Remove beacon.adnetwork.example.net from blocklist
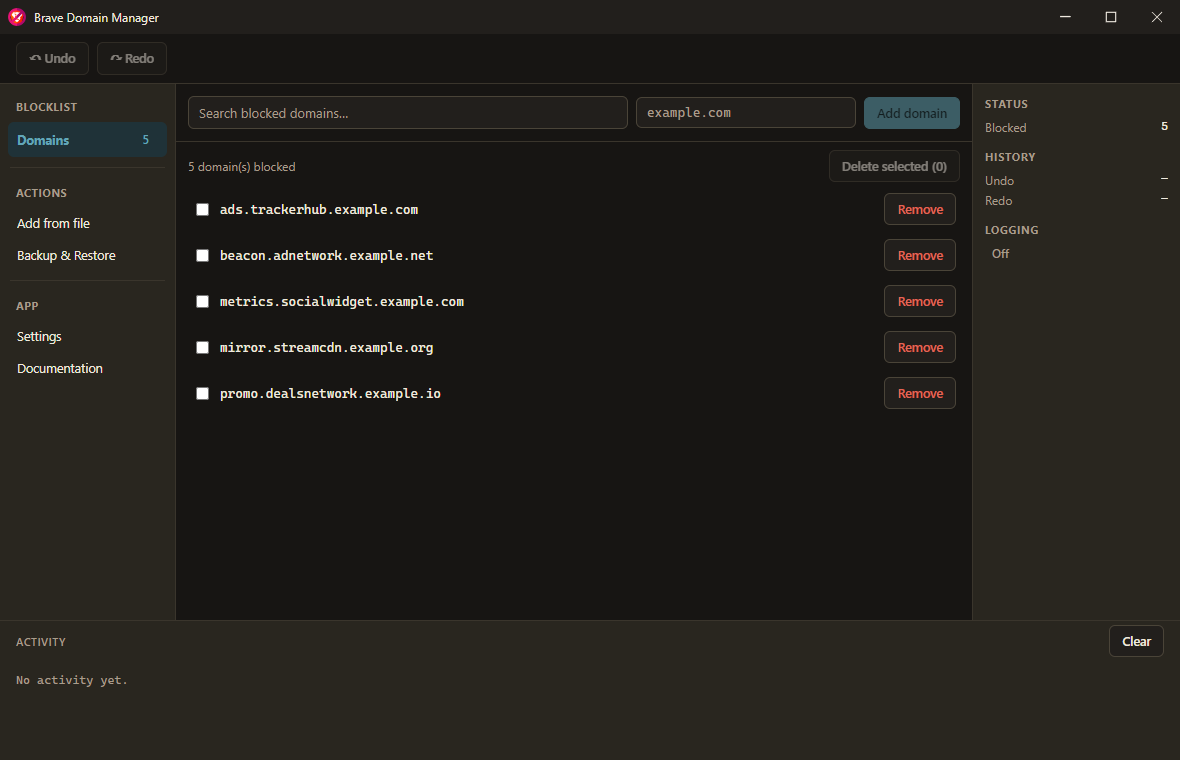The image size is (1180, 760). [x=920, y=256]
